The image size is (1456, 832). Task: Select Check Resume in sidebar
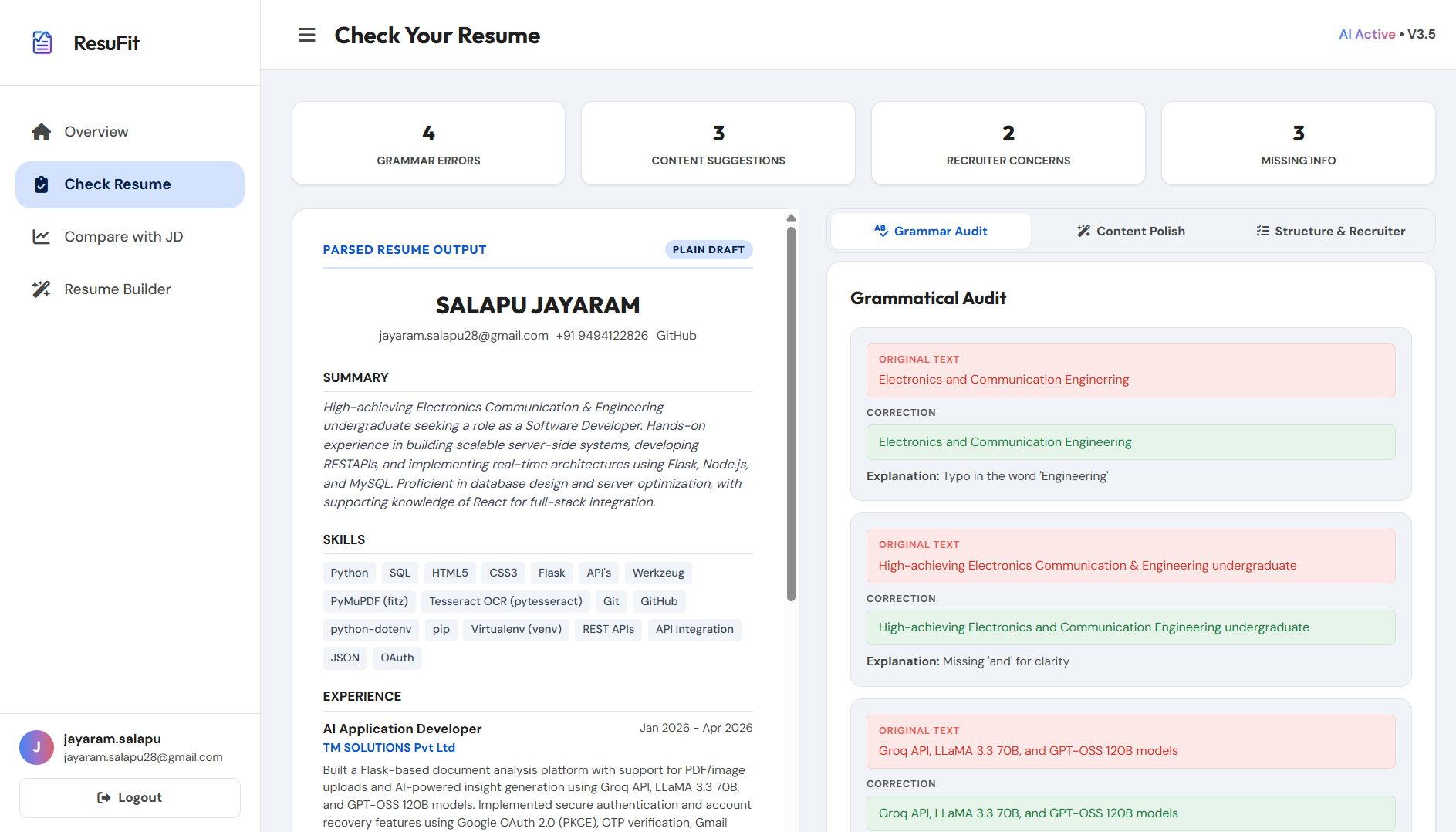[130, 184]
